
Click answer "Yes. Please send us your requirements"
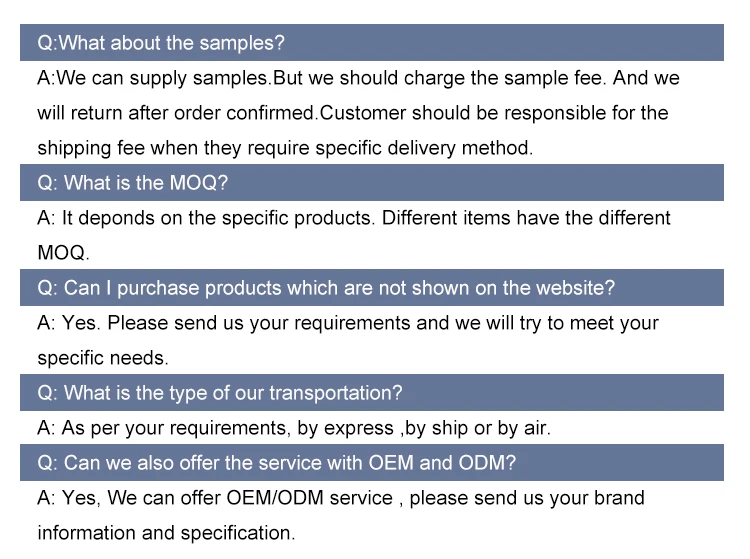[x=348, y=323]
